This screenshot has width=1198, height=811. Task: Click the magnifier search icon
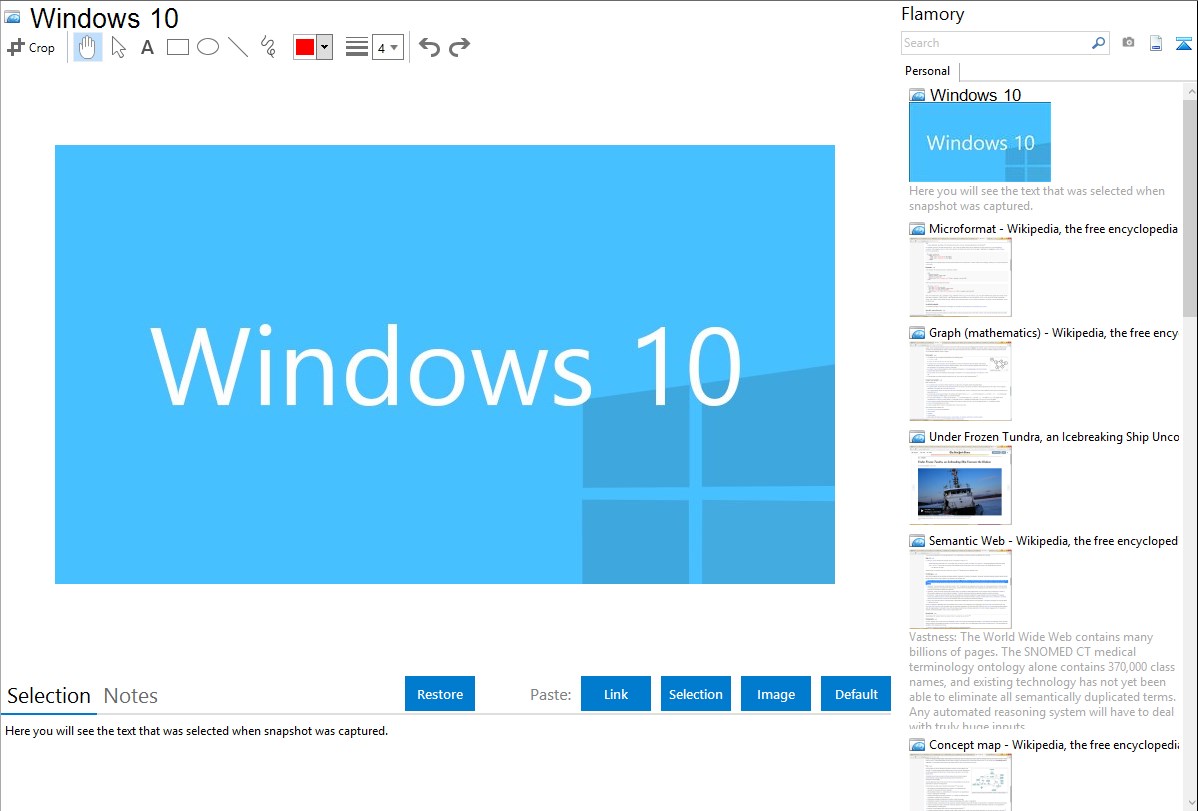(x=1098, y=43)
